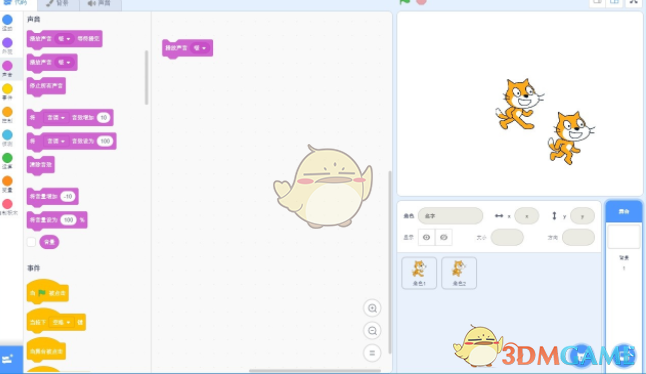Open the 变量 (Variables) dark-orange block category

pyautogui.click(x=7, y=184)
